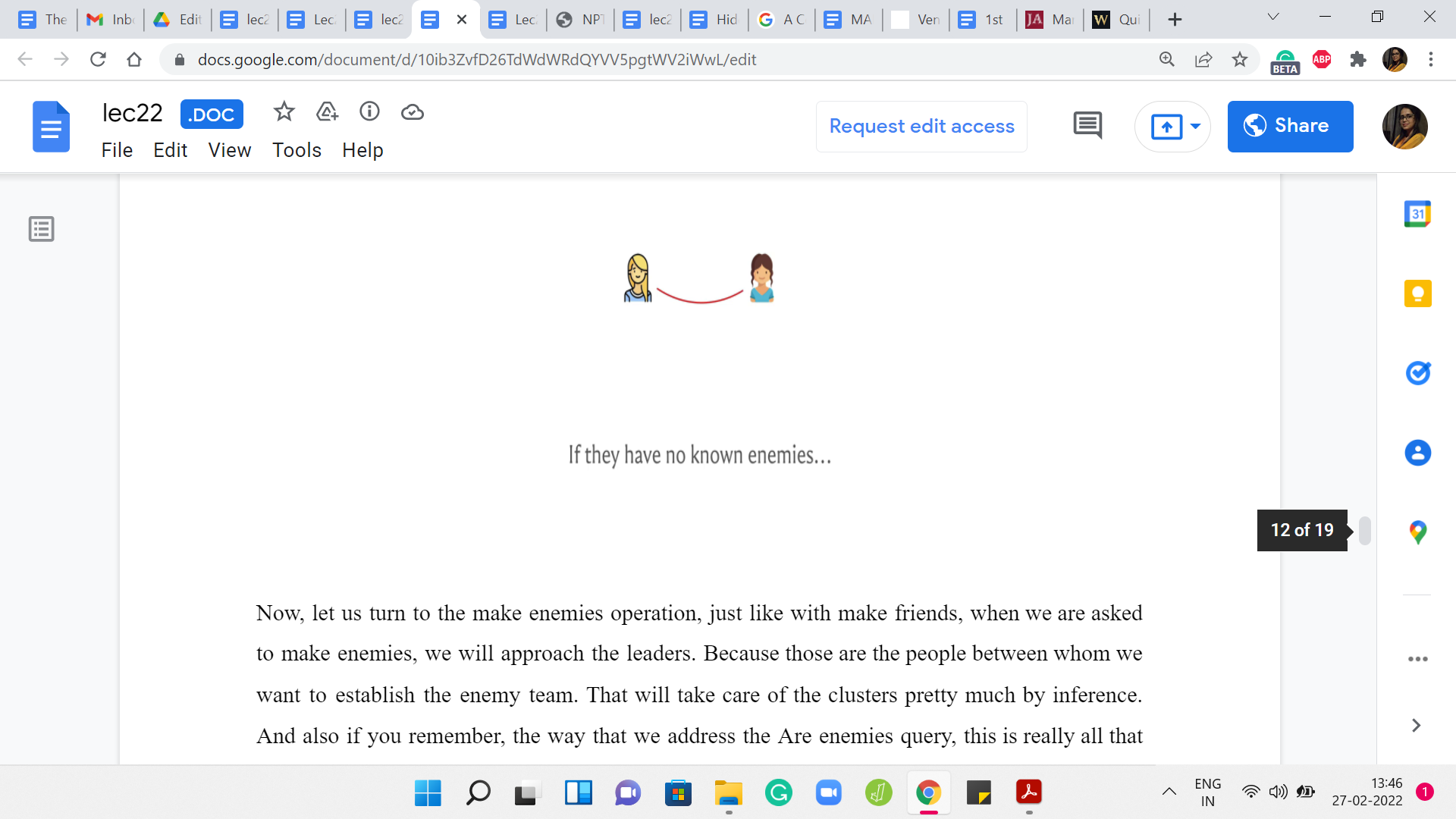Viewport: 1456px width, 819px height.
Task: Expand the present to meeting dropdown
Action: click(1195, 127)
